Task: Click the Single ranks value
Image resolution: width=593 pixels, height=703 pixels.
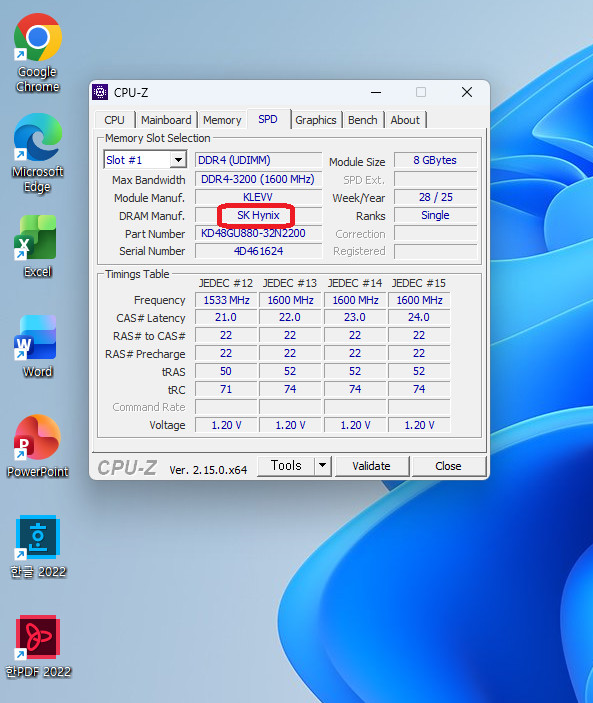Action: pyautogui.click(x=435, y=215)
